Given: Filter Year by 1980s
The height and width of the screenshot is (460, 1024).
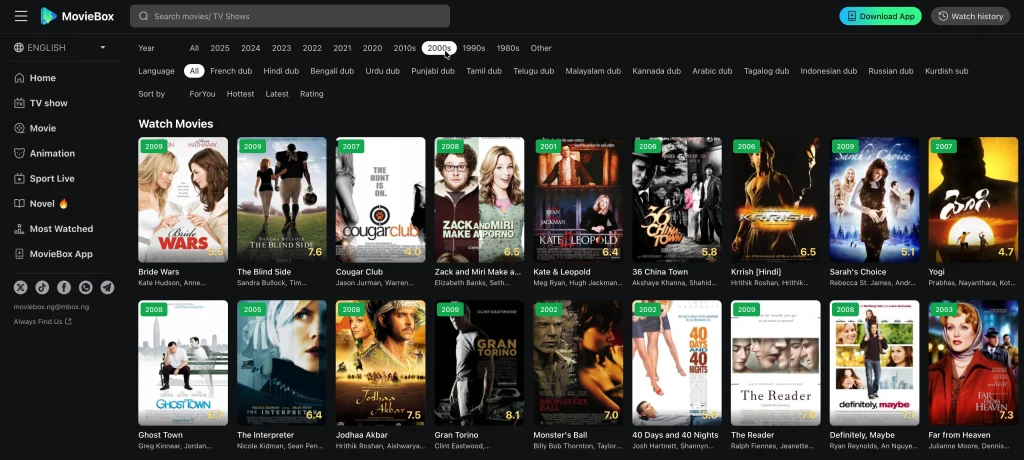Looking at the screenshot, I should 507,48.
